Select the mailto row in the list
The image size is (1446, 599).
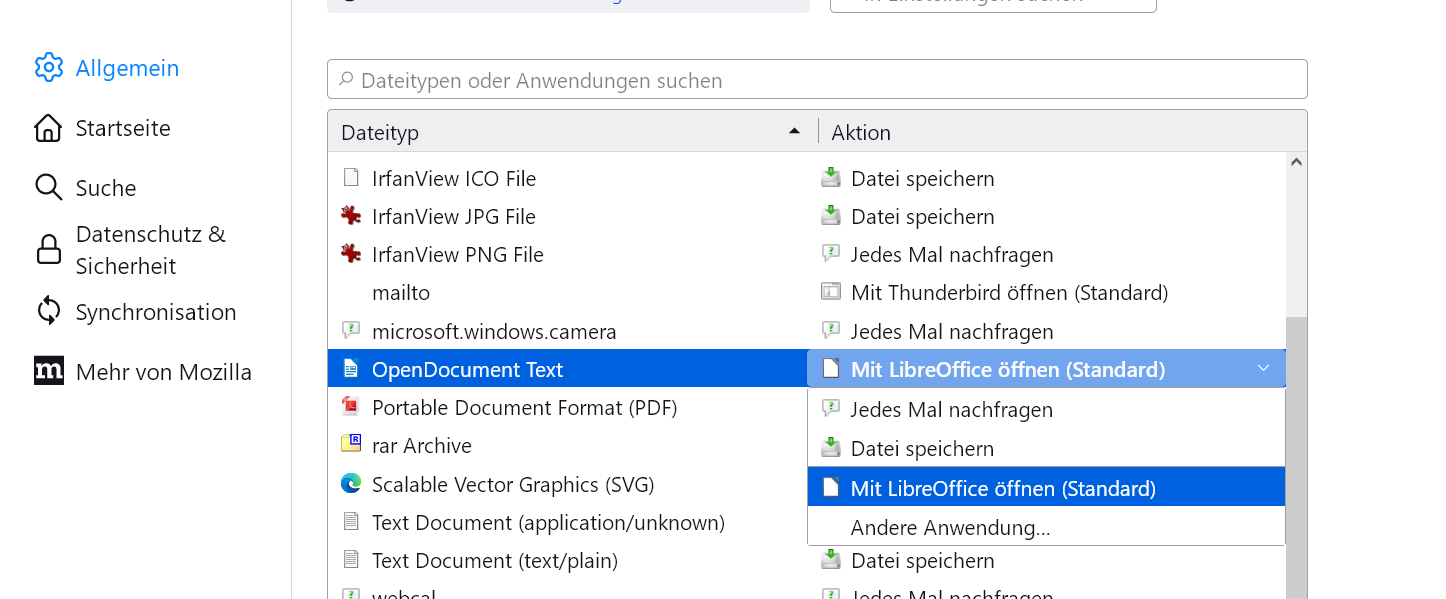pyautogui.click(x=400, y=293)
